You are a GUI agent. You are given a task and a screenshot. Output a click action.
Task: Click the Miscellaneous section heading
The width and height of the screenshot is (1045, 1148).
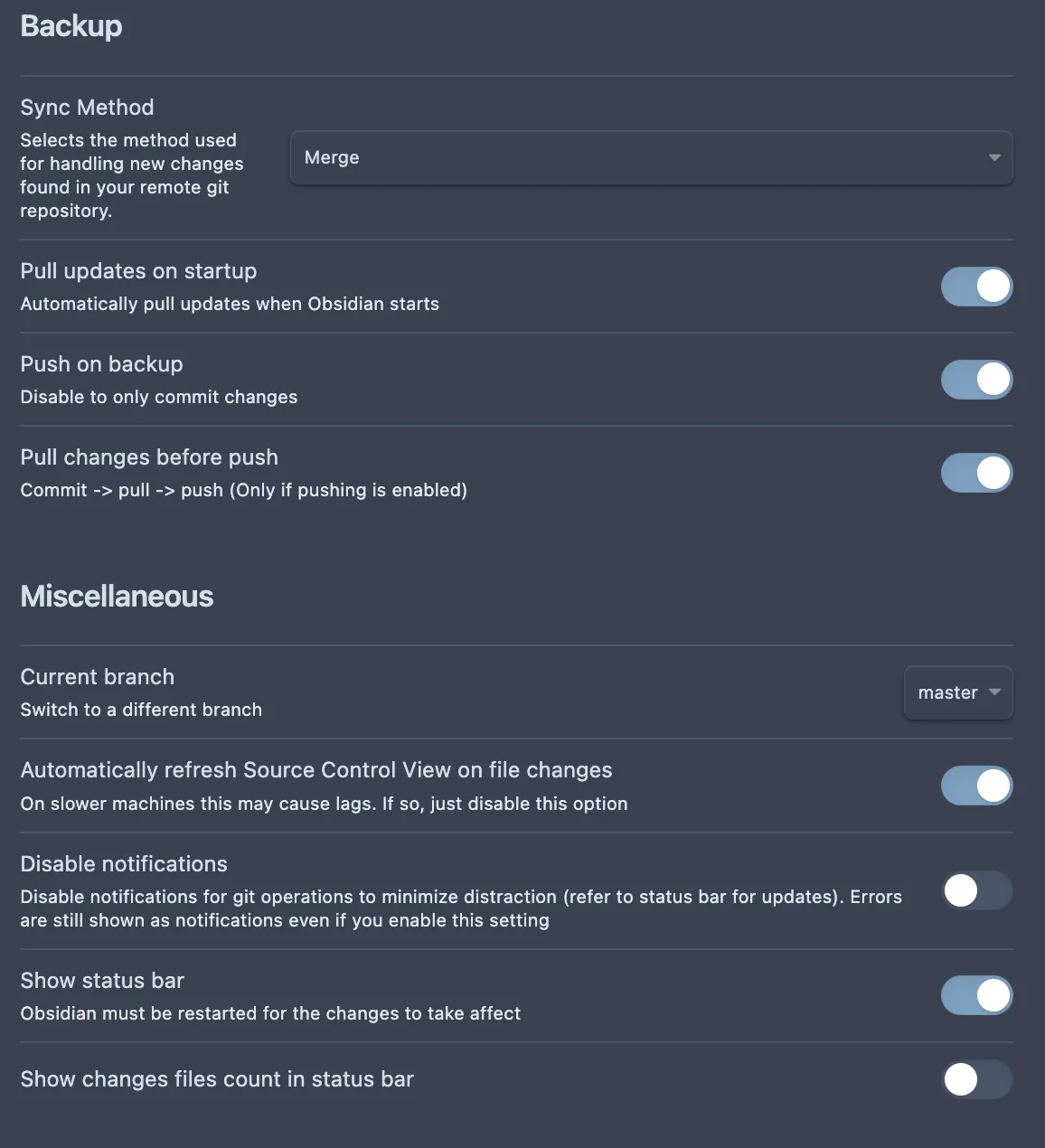click(x=117, y=597)
